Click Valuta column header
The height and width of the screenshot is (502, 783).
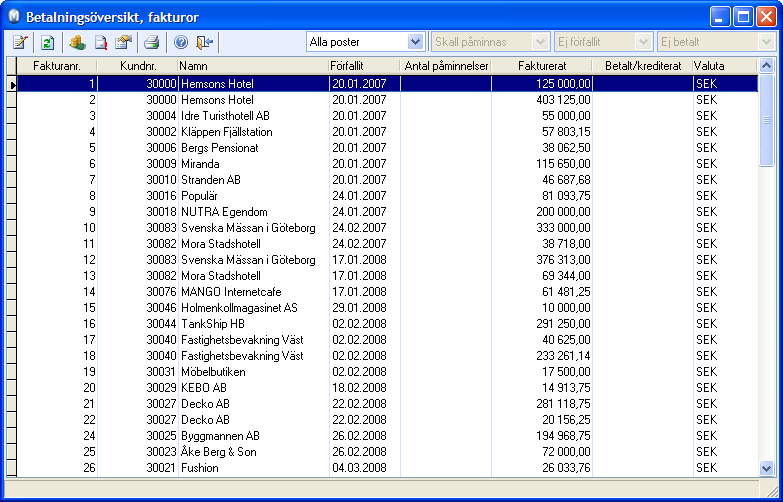[x=725, y=66]
